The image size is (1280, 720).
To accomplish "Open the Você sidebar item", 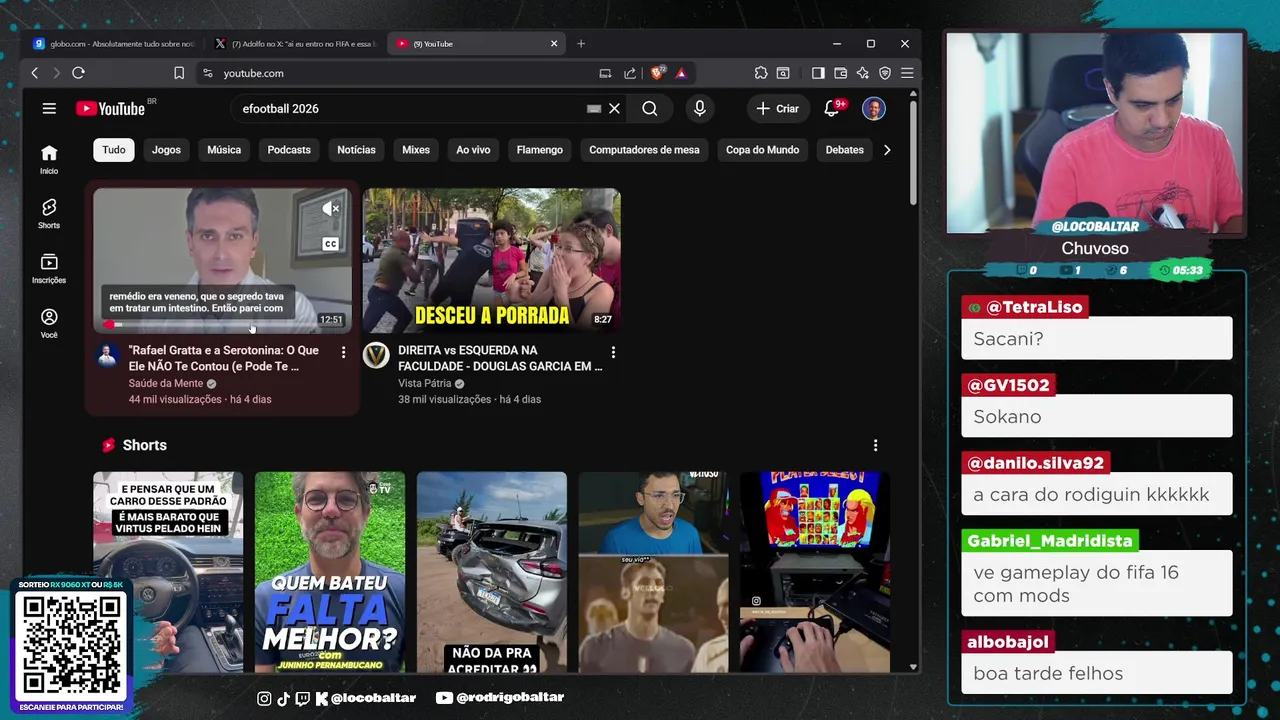I will pos(49,323).
